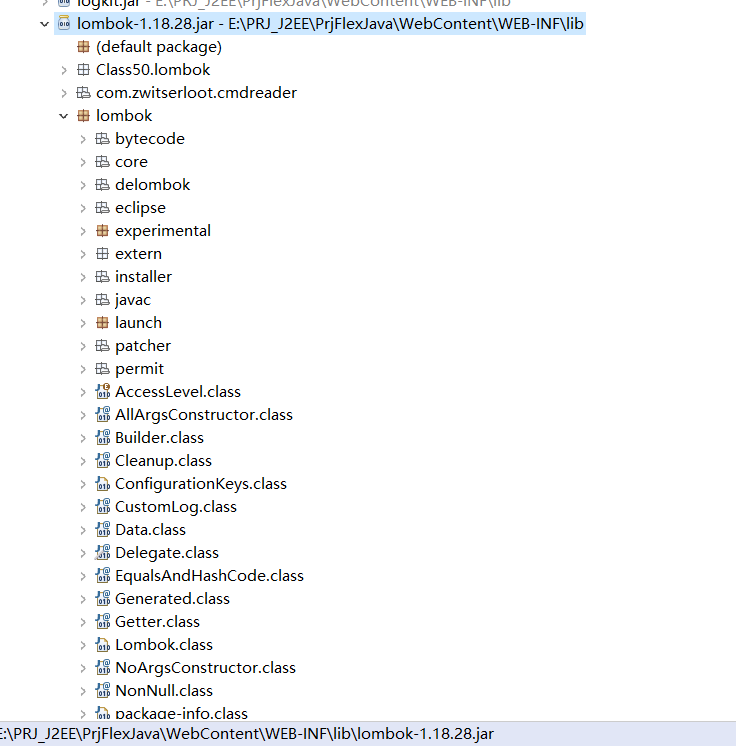Expand the Class50.lombok package
This screenshot has width=736, height=746.
coord(64,70)
